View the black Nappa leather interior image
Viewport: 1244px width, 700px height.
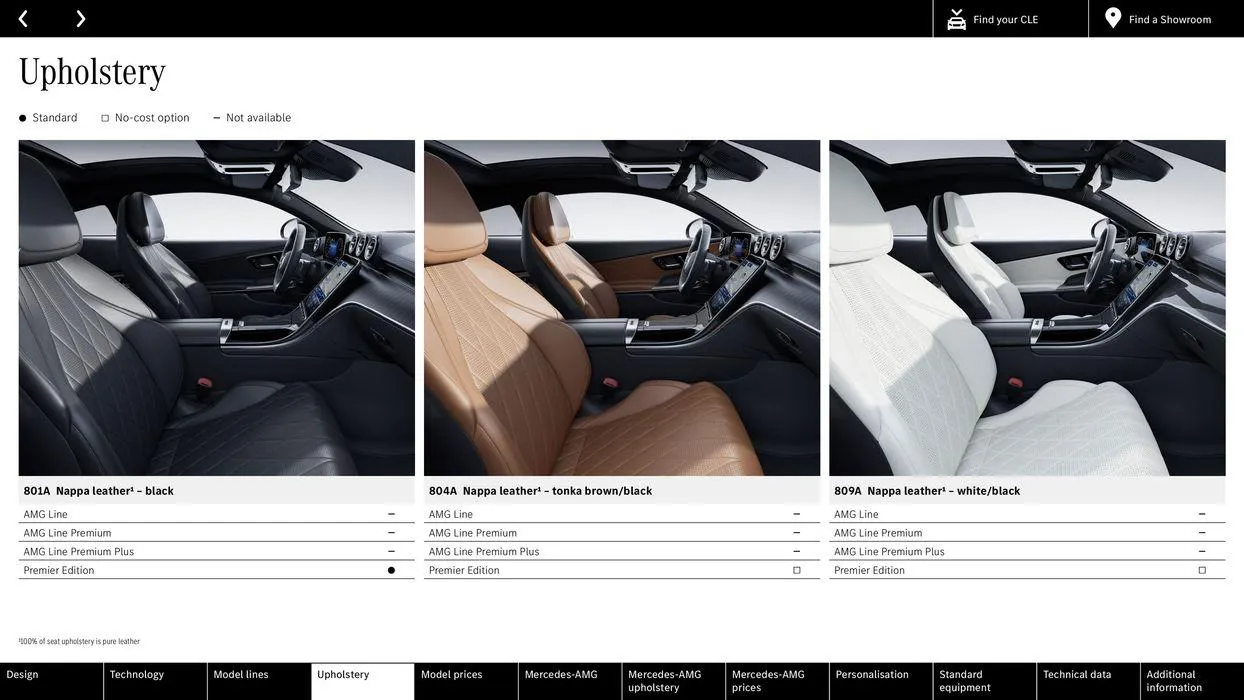click(216, 308)
